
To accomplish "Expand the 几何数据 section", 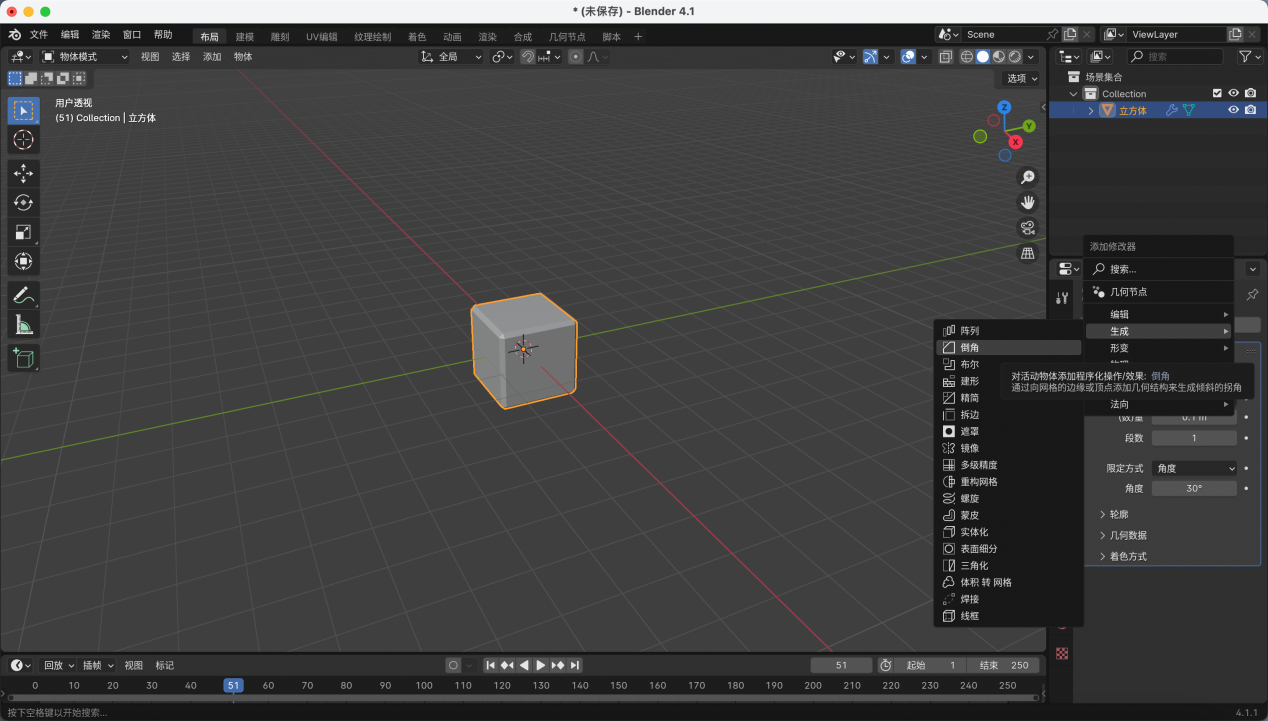I will point(1128,535).
